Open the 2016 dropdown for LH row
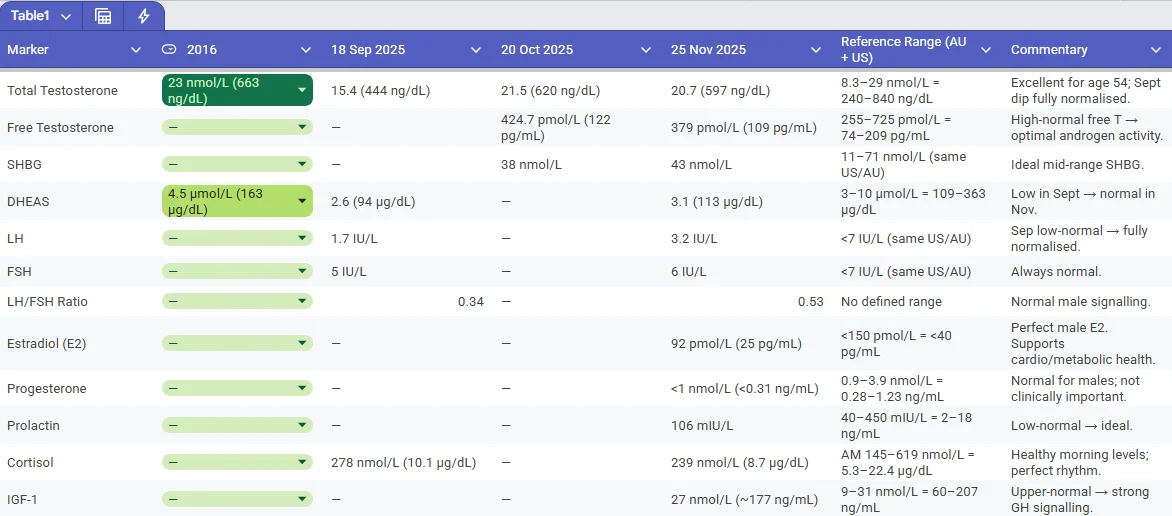Screen dimensions: 1172x516 pos(302,238)
